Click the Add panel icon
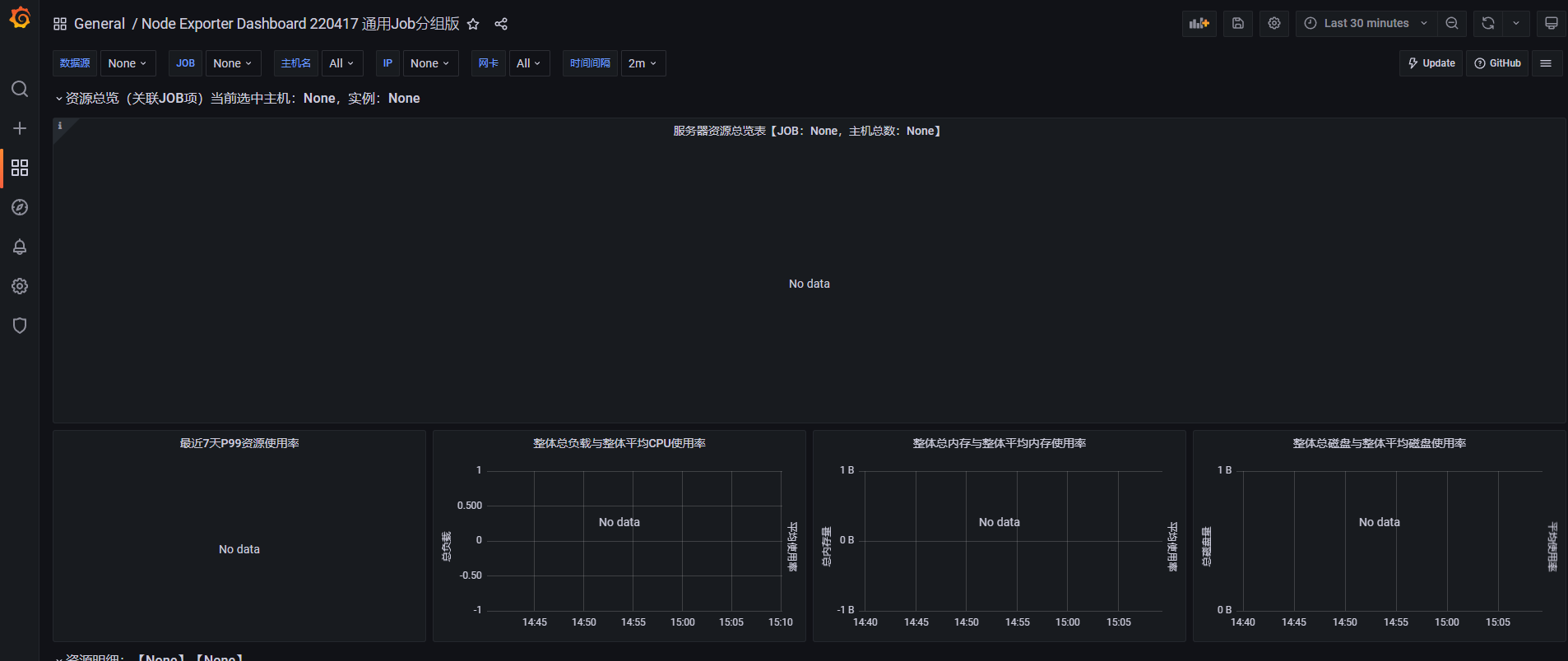This screenshot has width=1568, height=661. coord(1199,23)
